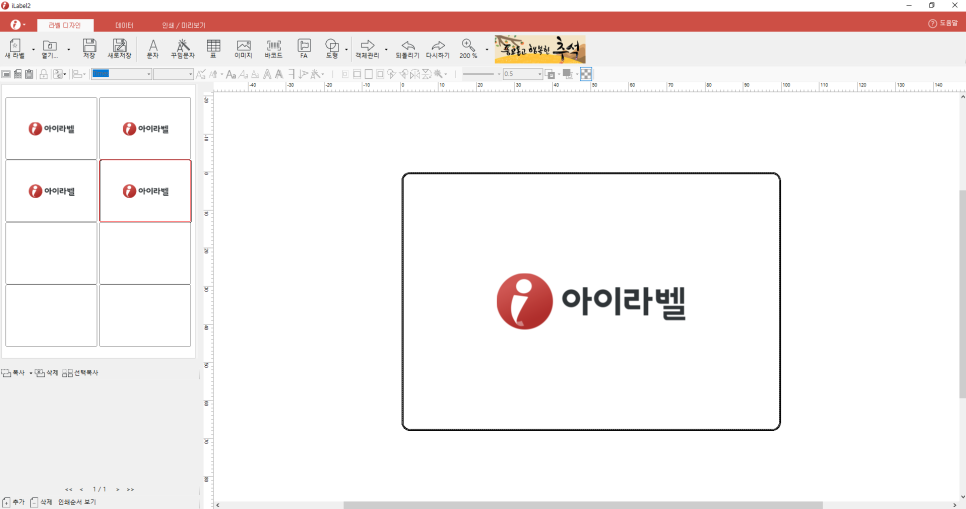Click the clipboard paste icon

(29, 74)
